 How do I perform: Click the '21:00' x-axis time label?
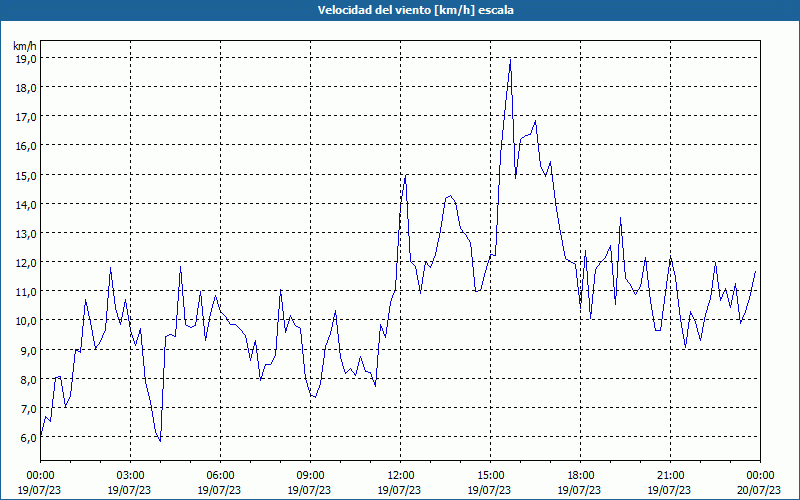click(670, 476)
